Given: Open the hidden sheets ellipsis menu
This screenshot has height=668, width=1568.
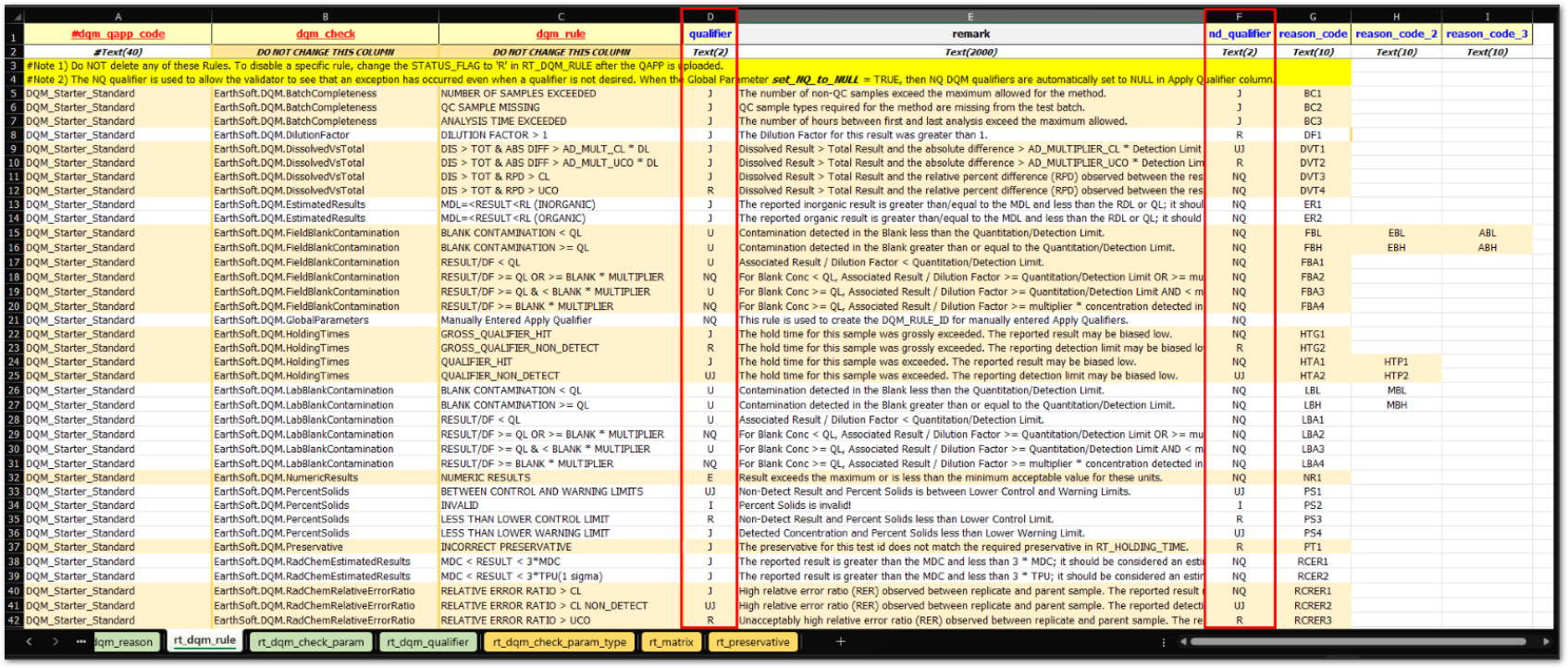Looking at the screenshot, I should coord(81,641).
